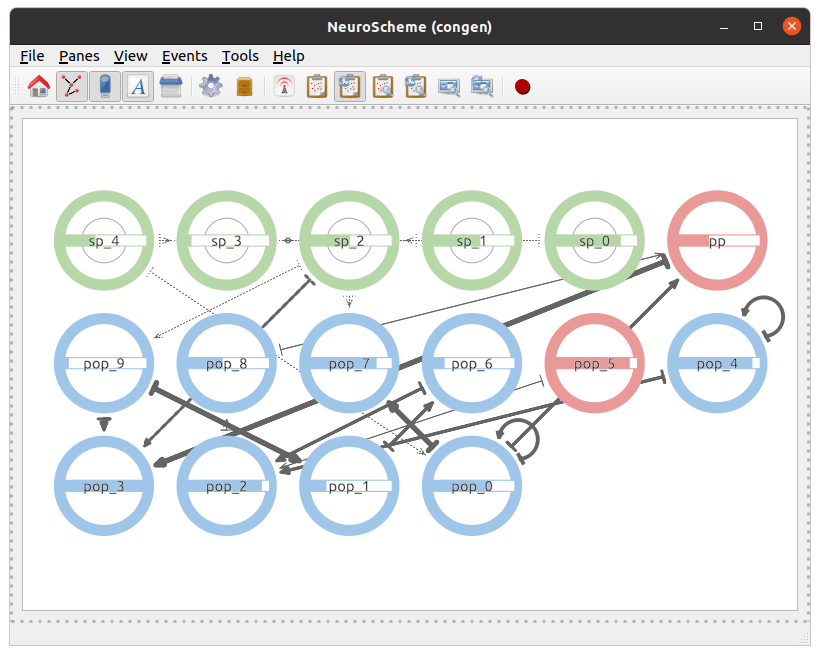820x655 pixels.
Task: Click the first clipboard scatter icon
Action: pos(317,87)
